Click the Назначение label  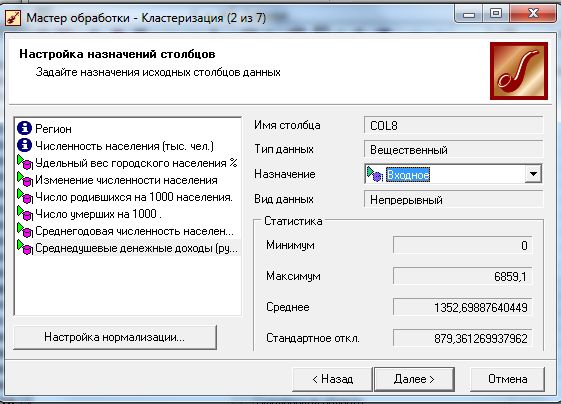click(x=285, y=174)
